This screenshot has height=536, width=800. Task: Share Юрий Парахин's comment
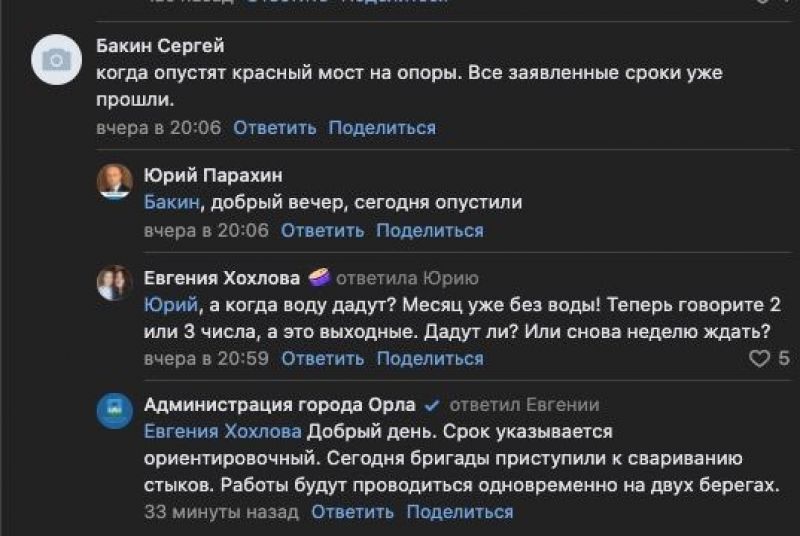coord(430,231)
